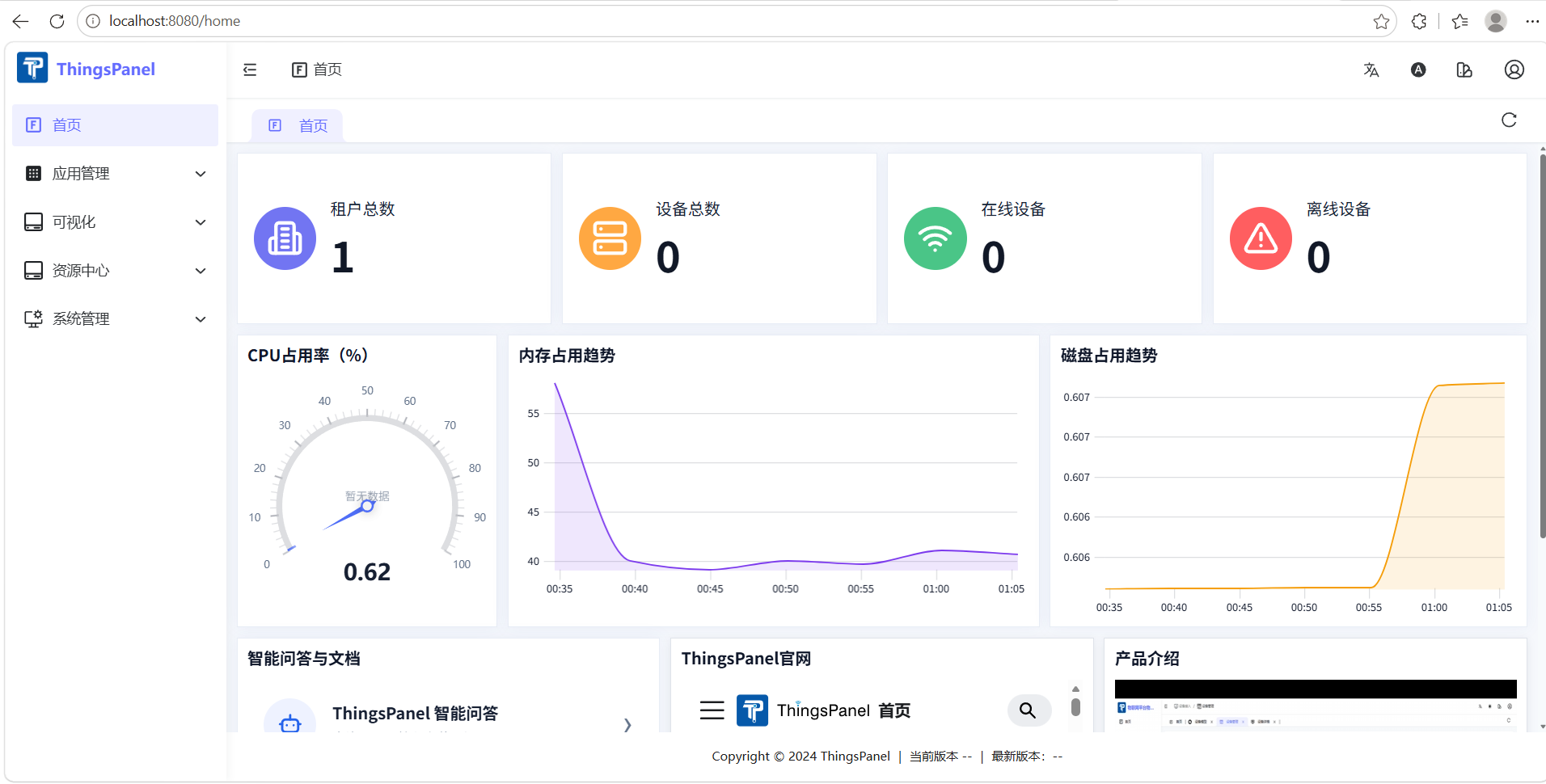Screen dimensions: 1546x784
Task: Click the tenant total building icon
Action: tap(285, 238)
